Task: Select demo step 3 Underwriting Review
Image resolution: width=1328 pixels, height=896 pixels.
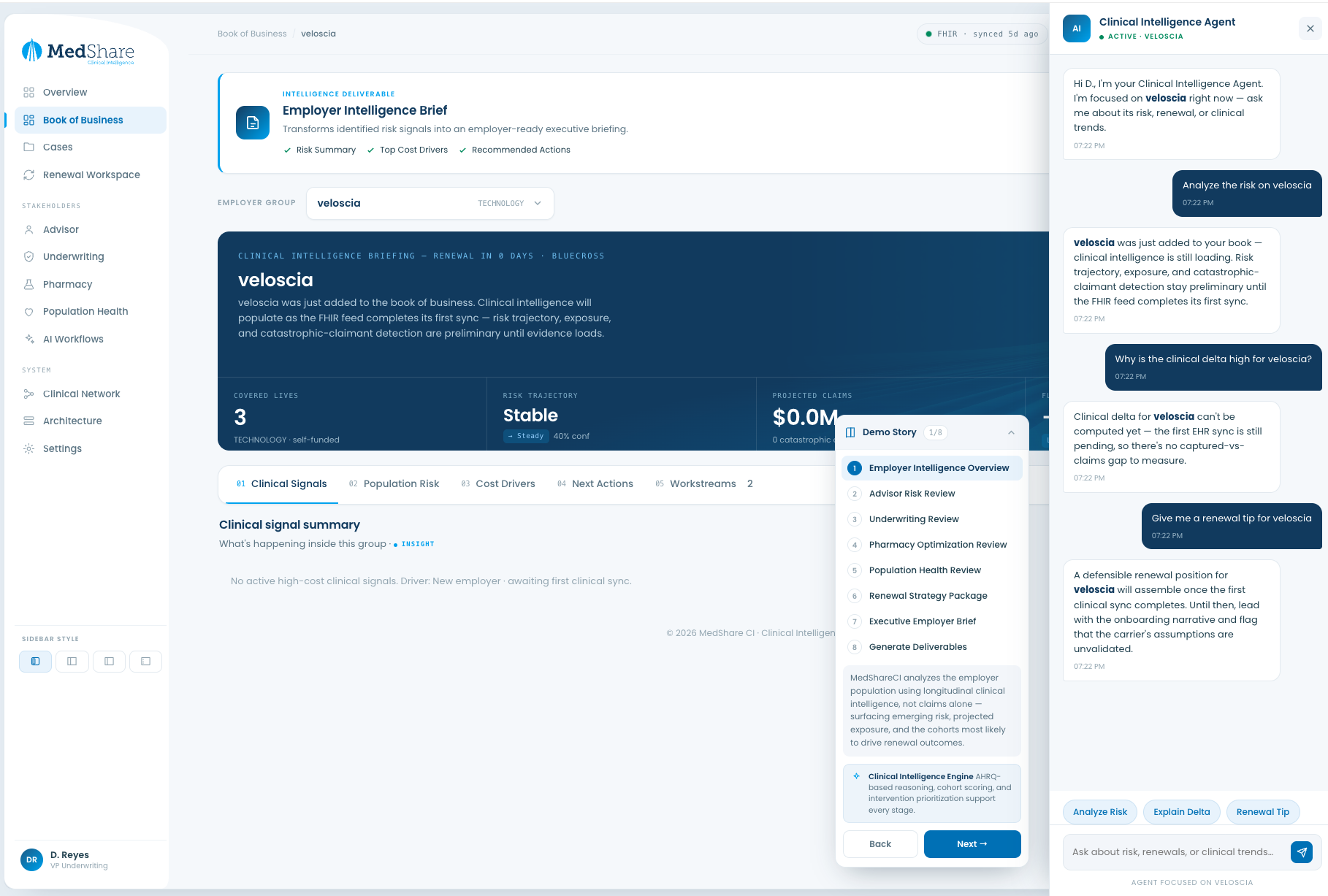Action: pos(931,519)
